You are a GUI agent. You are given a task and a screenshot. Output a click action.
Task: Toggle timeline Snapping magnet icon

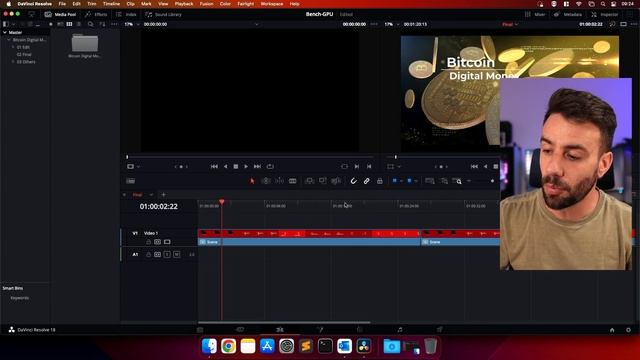[x=353, y=181]
